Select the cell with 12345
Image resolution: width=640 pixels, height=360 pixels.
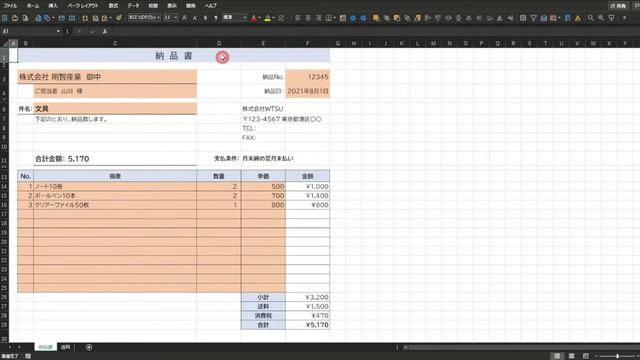(307, 77)
